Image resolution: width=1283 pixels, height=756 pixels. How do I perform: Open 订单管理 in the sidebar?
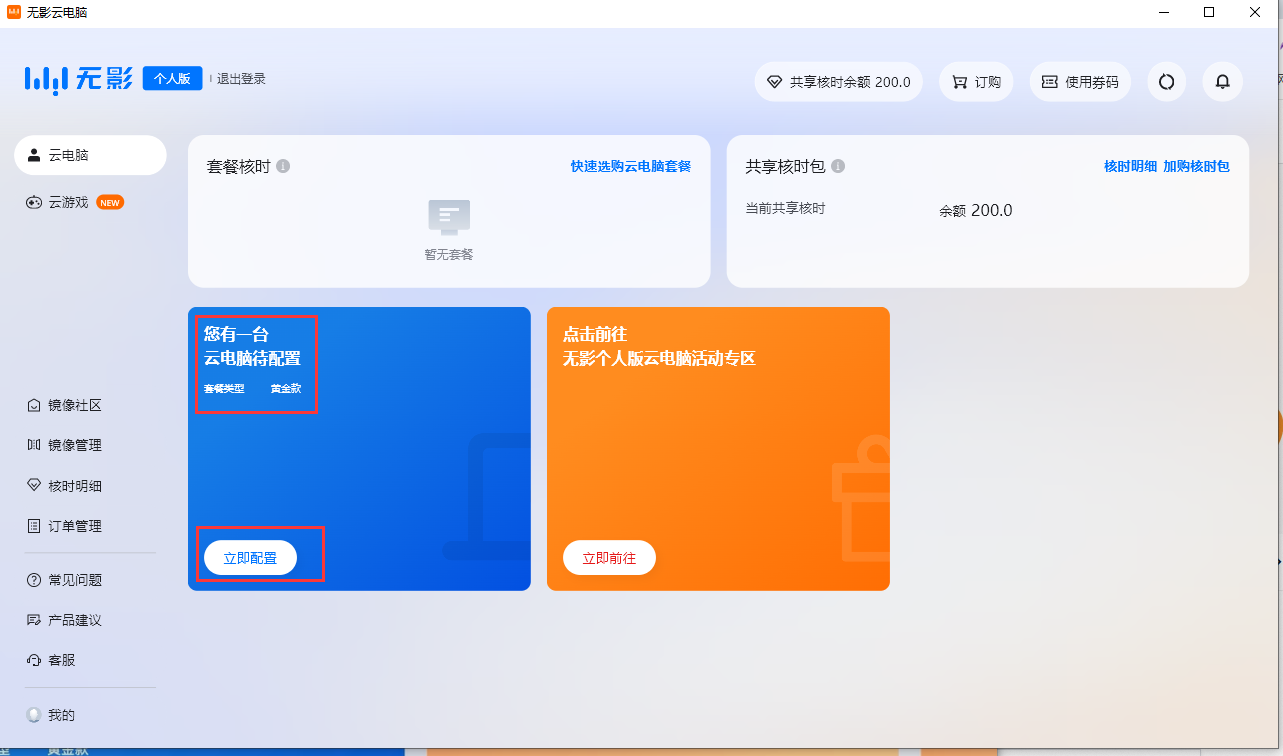pos(64,526)
